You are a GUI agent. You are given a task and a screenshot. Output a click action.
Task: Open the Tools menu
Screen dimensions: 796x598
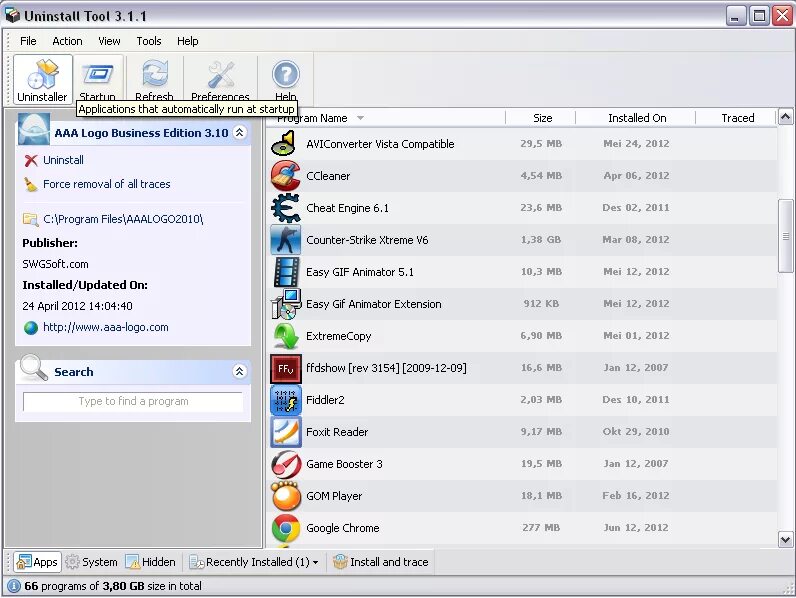(x=149, y=41)
